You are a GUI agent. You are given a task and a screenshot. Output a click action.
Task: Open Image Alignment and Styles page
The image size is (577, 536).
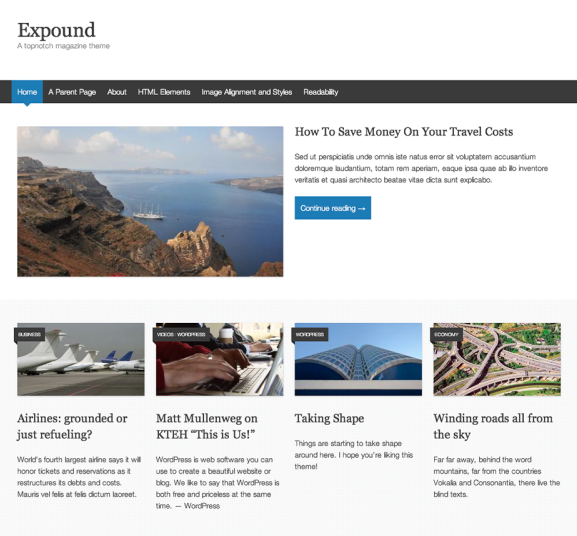pyautogui.click(x=247, y=92)
